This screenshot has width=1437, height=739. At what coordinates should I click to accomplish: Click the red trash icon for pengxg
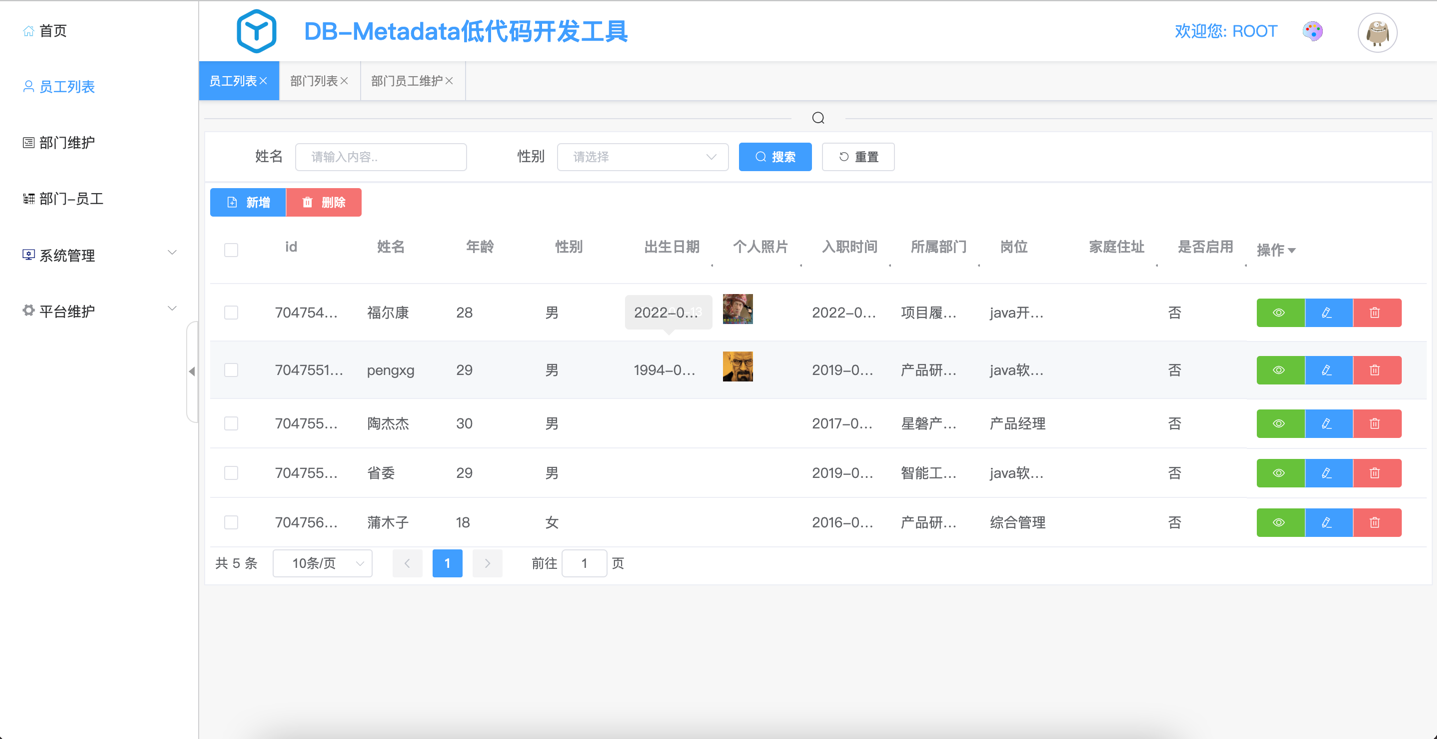[1375, 370]
